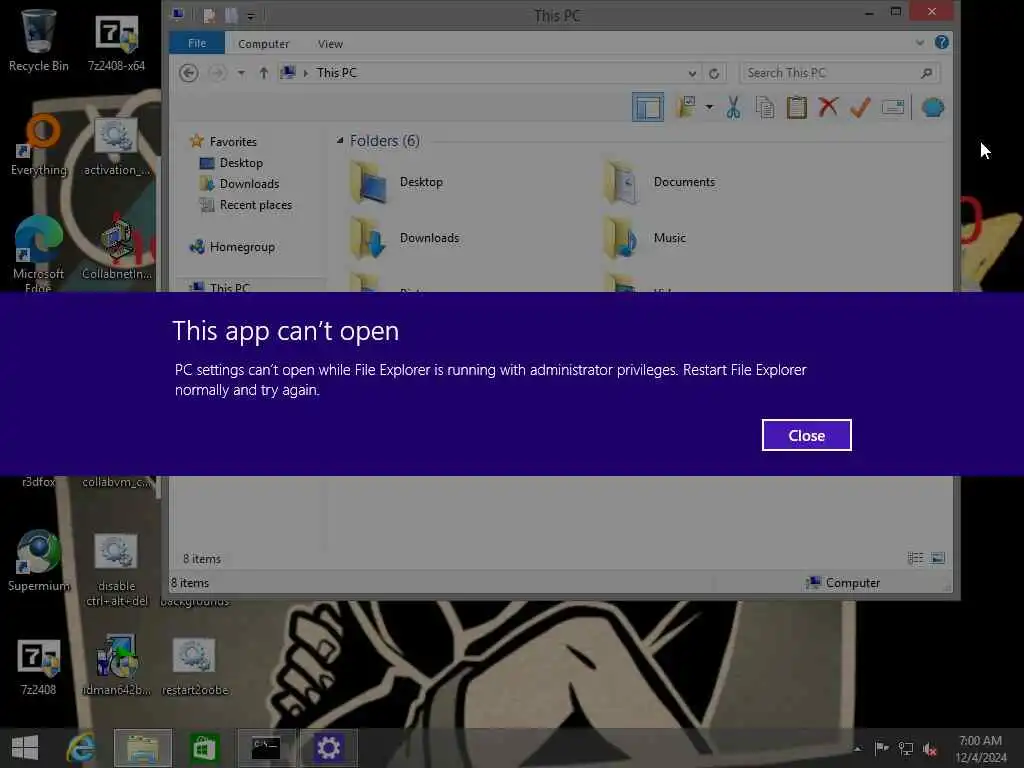Viewport: 1024px width, 768px height.
Task: Expand the address bar history dropdown
Action: tap(692, 73)
